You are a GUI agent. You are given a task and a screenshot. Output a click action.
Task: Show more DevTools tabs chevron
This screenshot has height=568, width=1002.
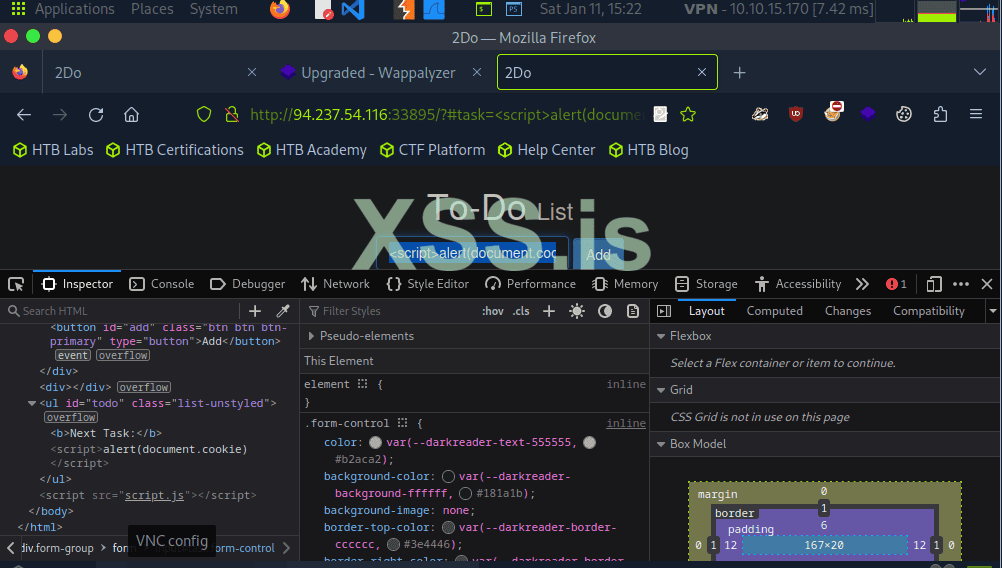(x=863, y=284)
